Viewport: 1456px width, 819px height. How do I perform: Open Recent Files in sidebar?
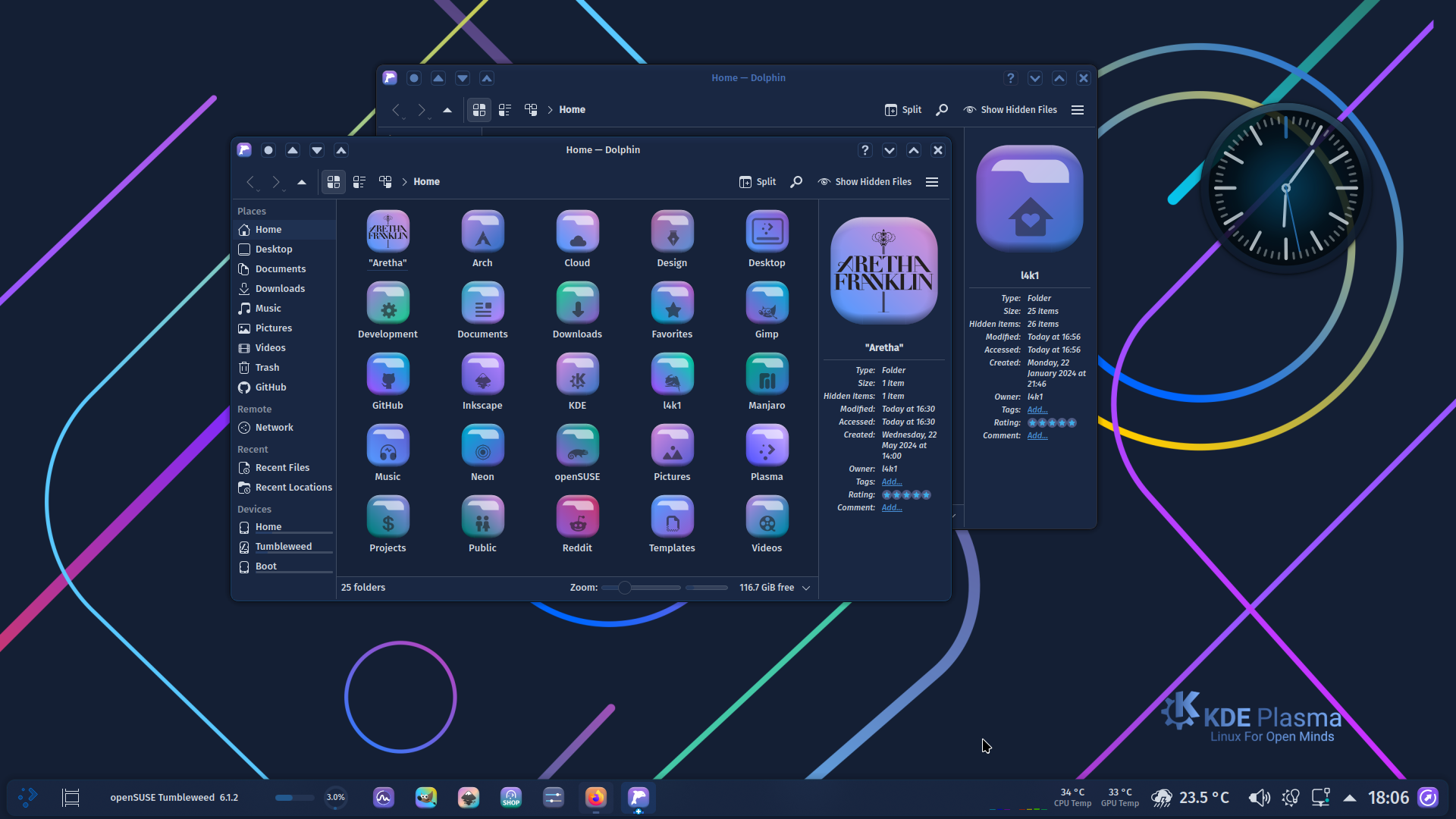click(284, 468)
